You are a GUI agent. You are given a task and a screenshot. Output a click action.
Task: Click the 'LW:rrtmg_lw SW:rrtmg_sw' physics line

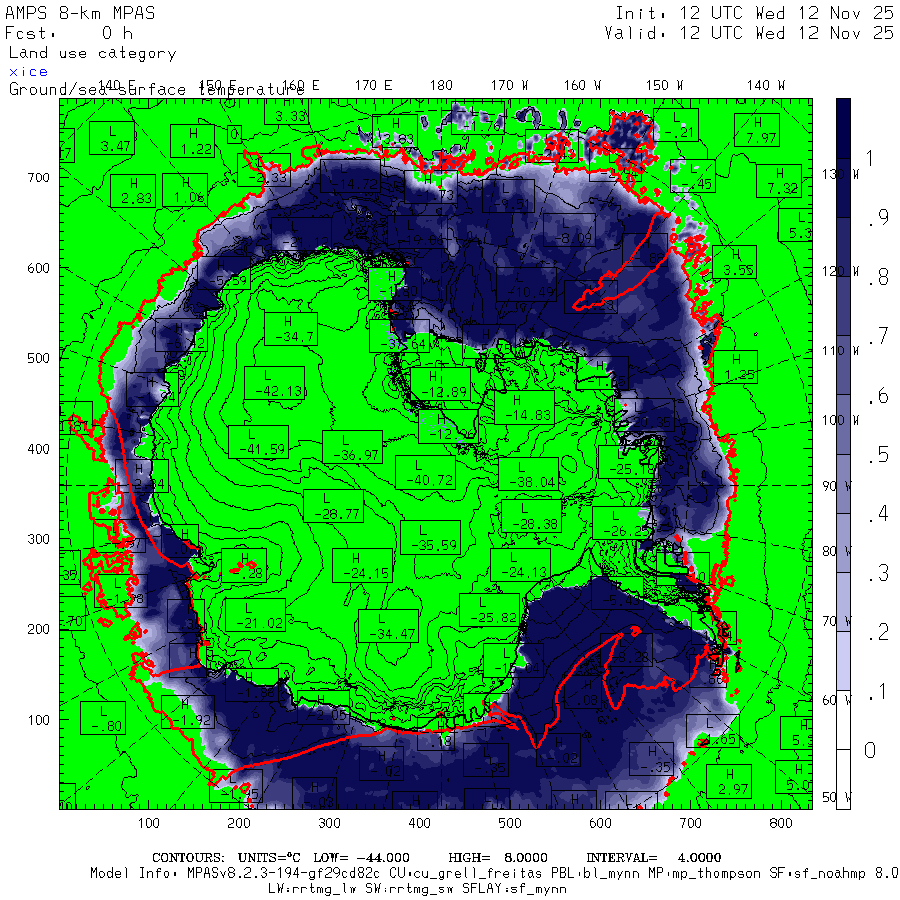coord(417,889)
